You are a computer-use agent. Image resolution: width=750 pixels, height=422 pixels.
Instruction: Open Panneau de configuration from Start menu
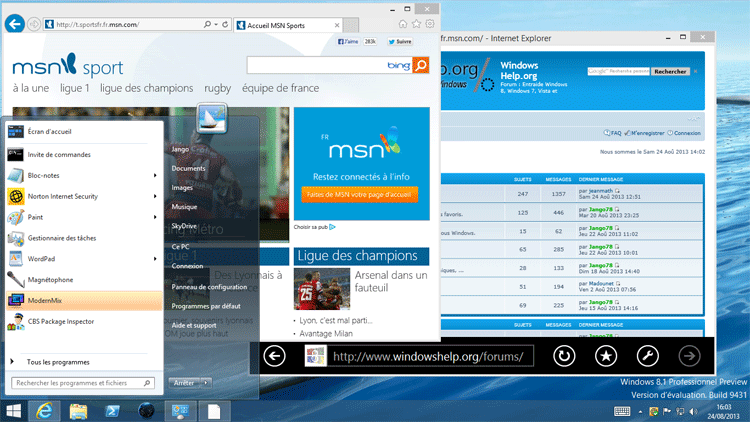208,287
